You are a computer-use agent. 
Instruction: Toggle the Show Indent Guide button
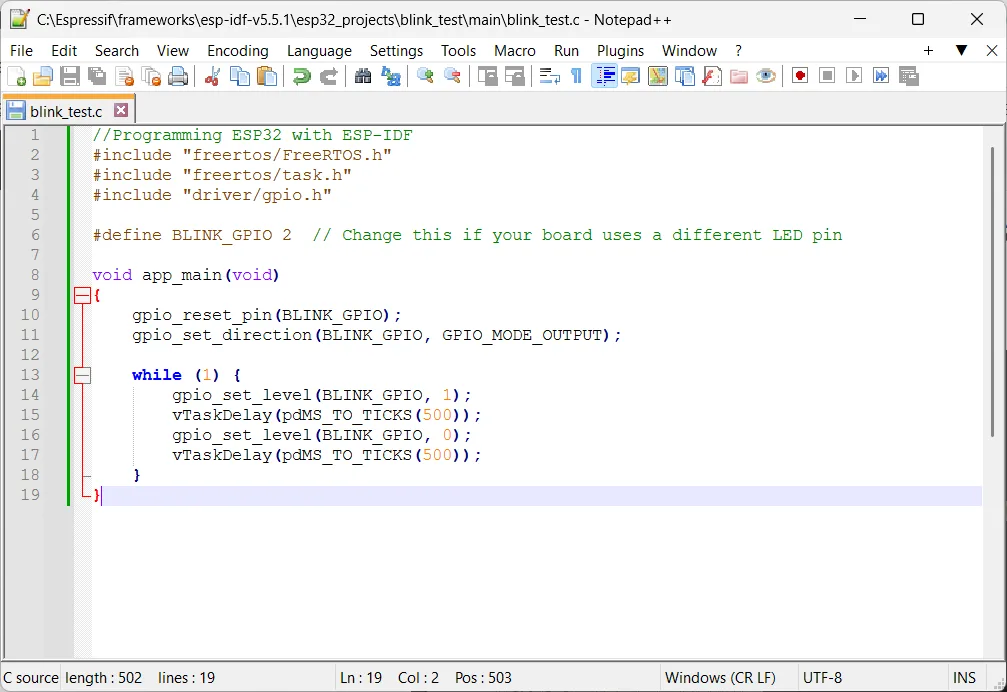point(604,76)
